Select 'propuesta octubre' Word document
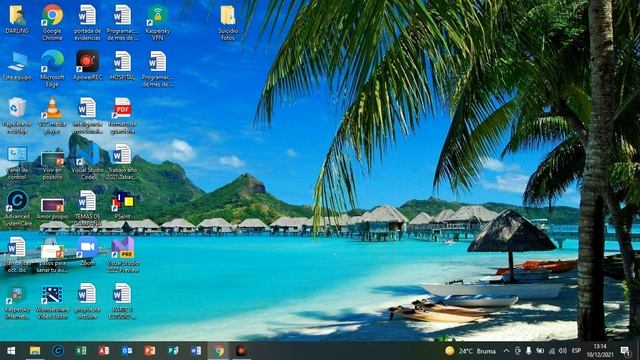Viewport: 640px width, 360px height. [87, 302]
